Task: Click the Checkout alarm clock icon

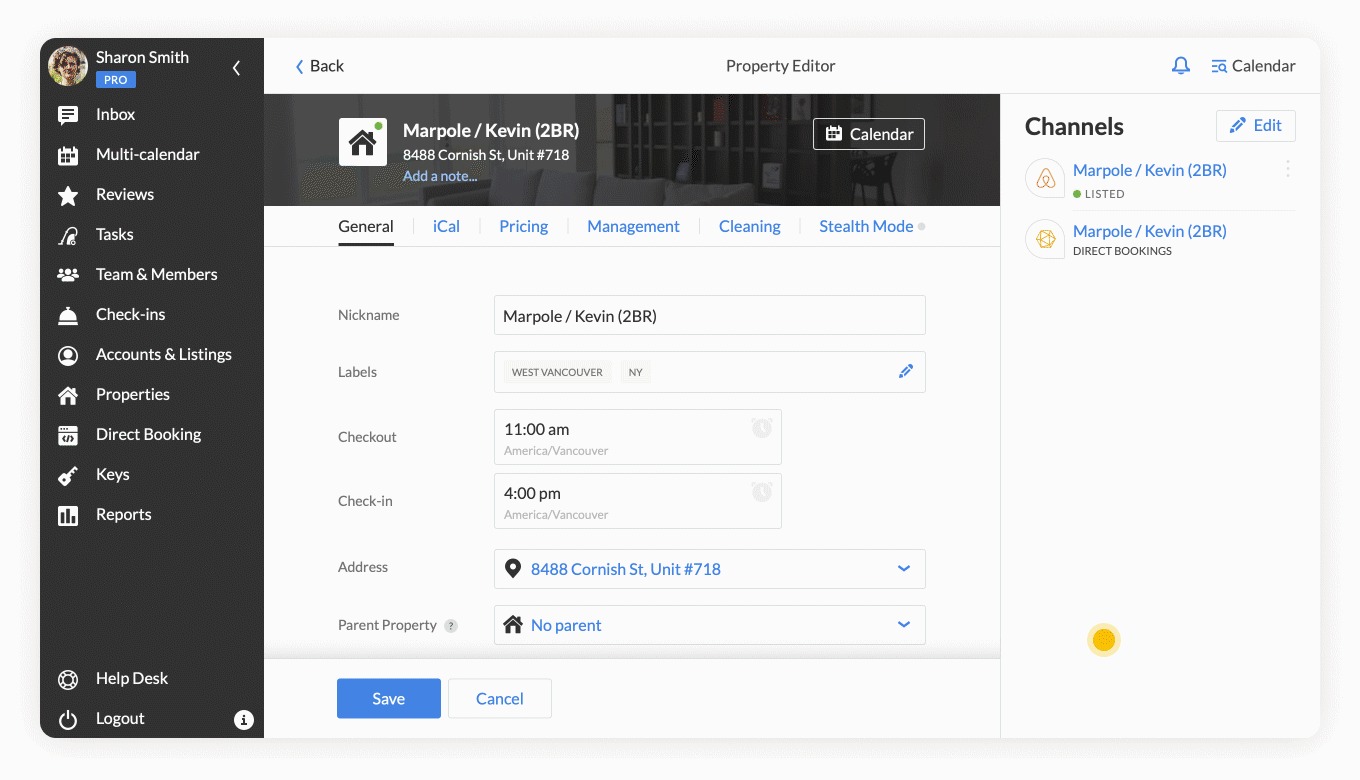Action: [762, 428]
